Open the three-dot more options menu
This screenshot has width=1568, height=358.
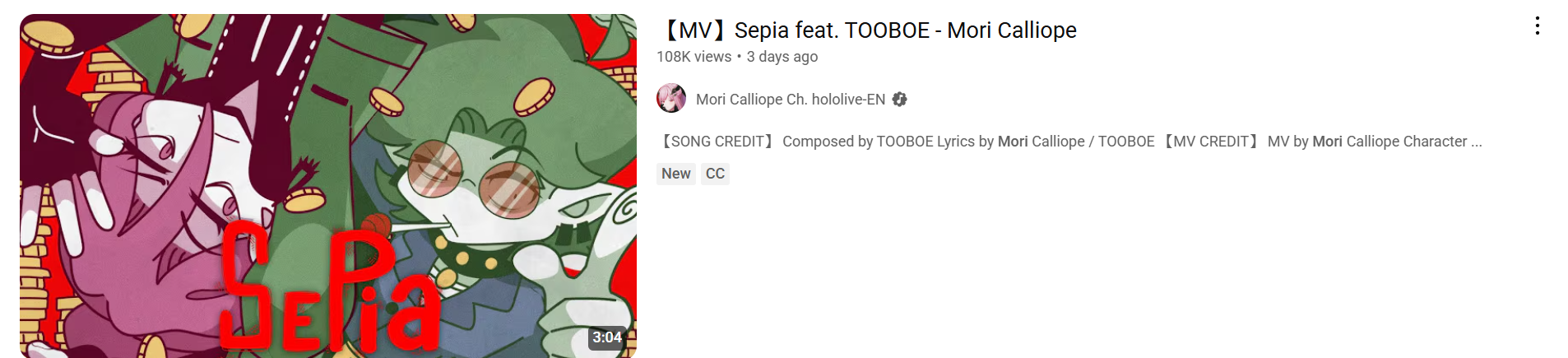click(x=1537, y=26)
